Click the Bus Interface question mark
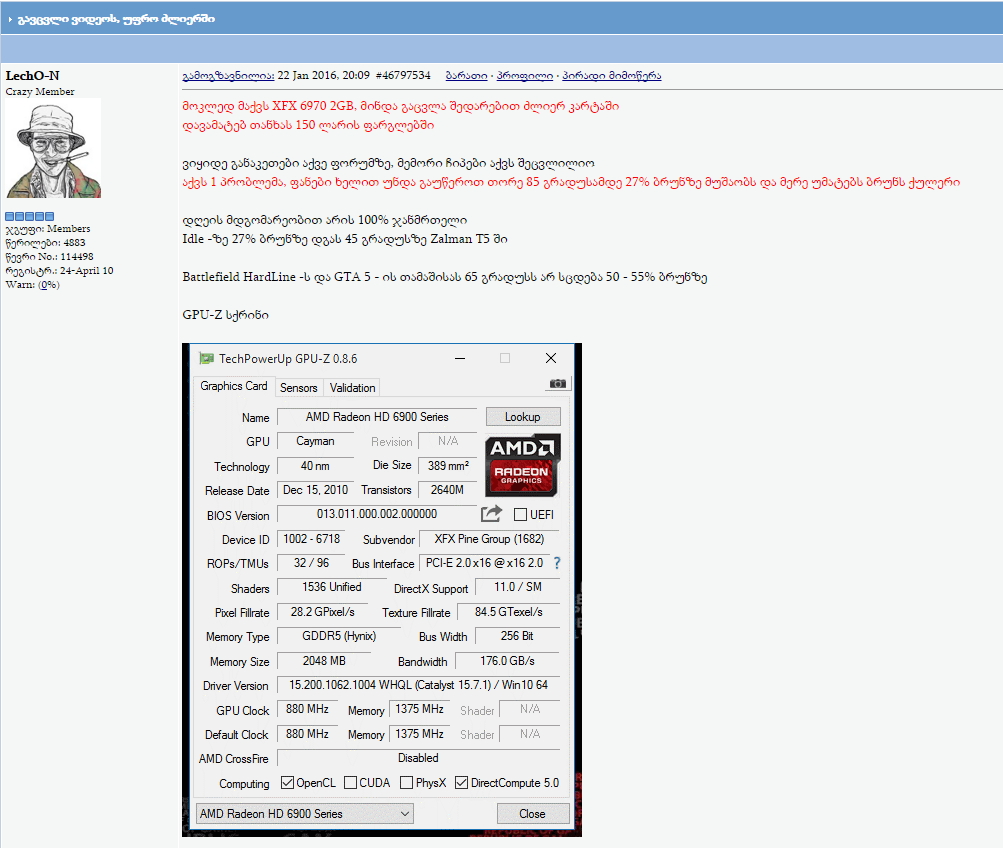Image resolution: width=1003 pixels, height=848 pixels. (557, 563)
